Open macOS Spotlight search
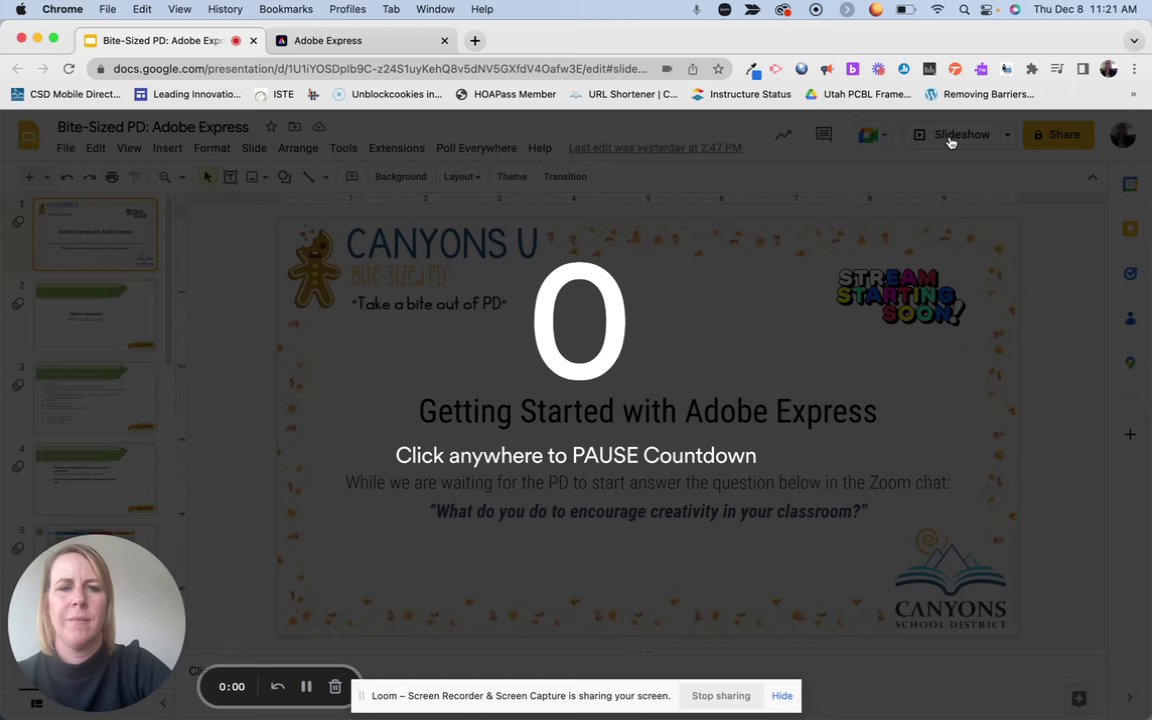The width and height of the screenshot is (1152, 720). click(x=963, y=10)
